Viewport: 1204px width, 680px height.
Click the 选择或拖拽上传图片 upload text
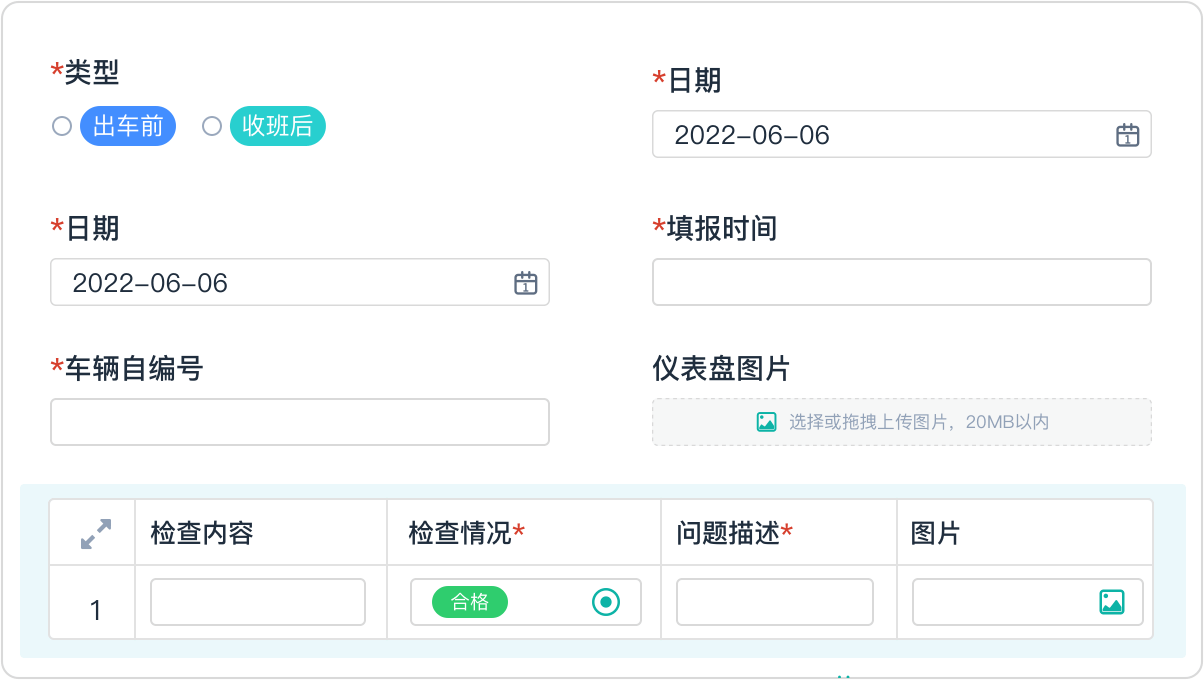pyautogui.click(x=918, y=422)
